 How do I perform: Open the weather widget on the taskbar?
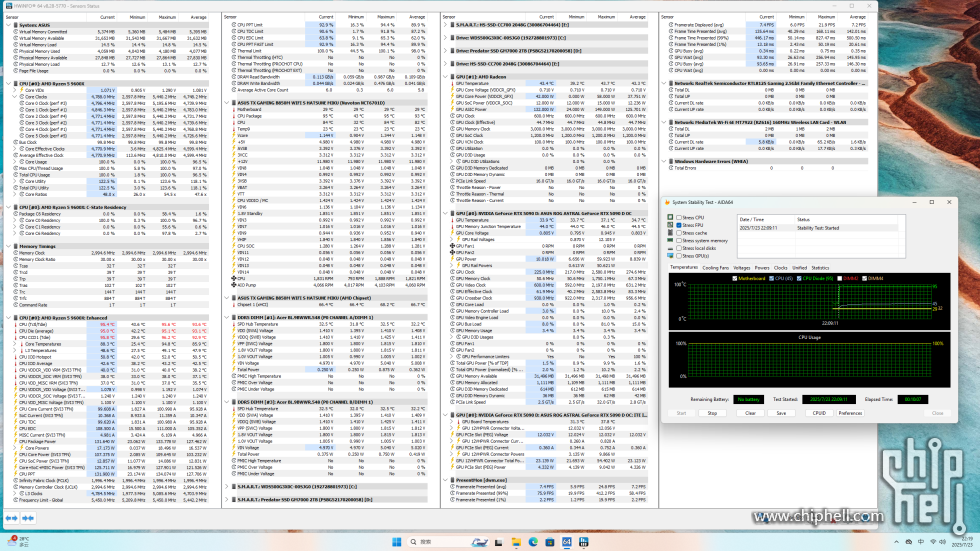[18, 541]
